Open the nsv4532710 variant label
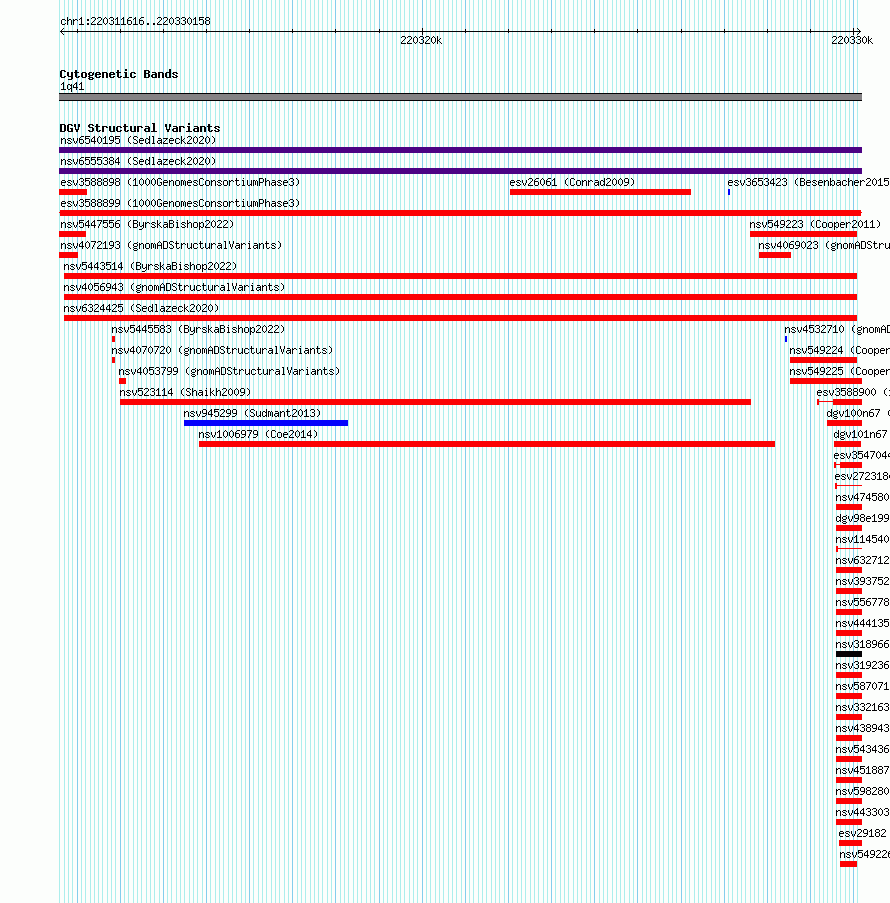The image size is (890, 903). tap(837, 329)
